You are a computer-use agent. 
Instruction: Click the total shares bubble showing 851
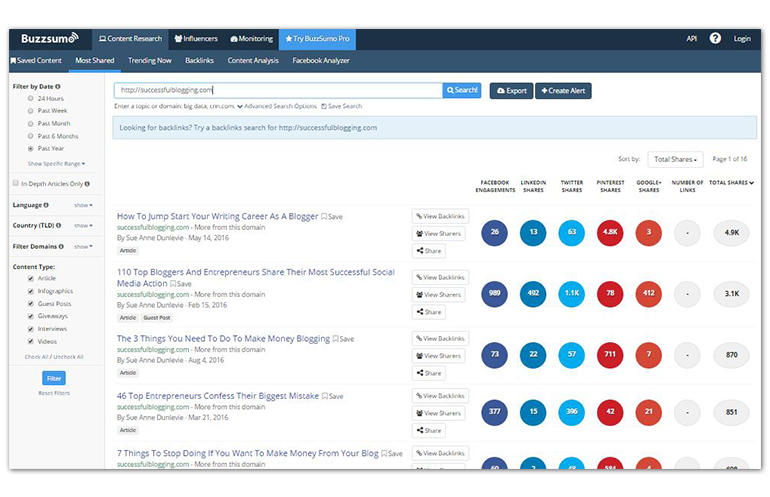[x=731, y=412]
